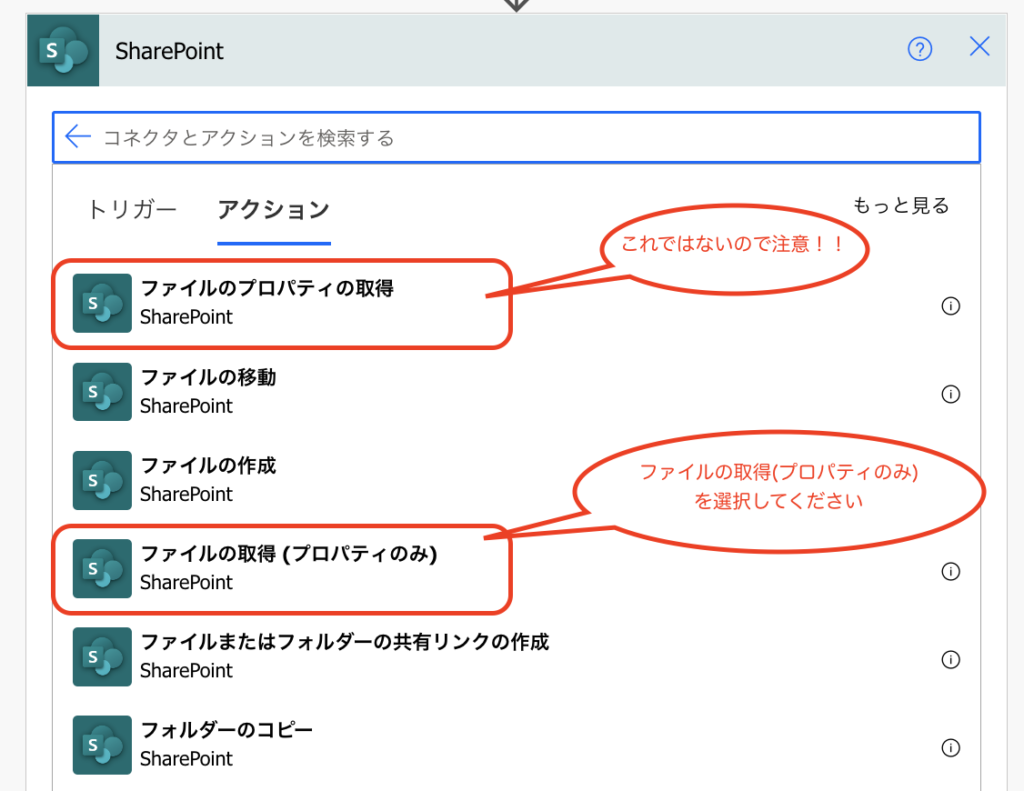
Task: Click the もっと見る link
Action: 901,206
